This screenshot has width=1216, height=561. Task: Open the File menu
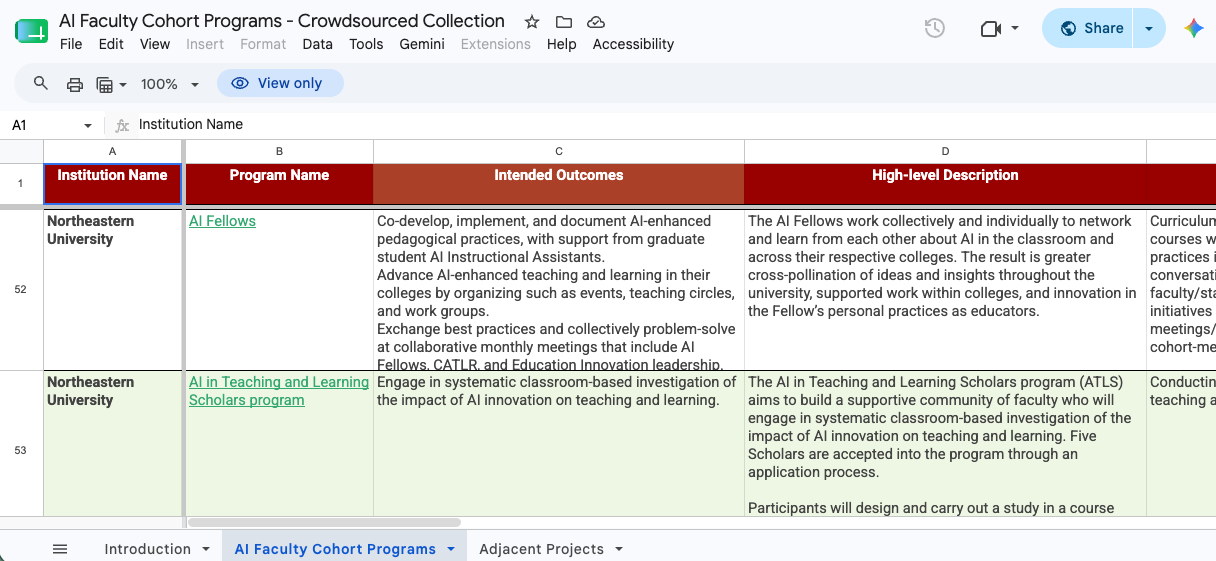[71, 44]
